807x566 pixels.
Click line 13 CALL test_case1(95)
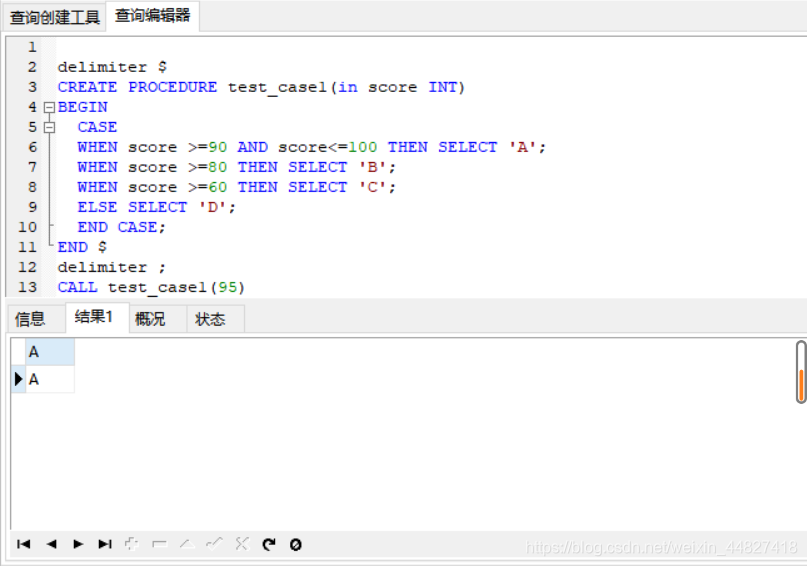coord(151,287)
